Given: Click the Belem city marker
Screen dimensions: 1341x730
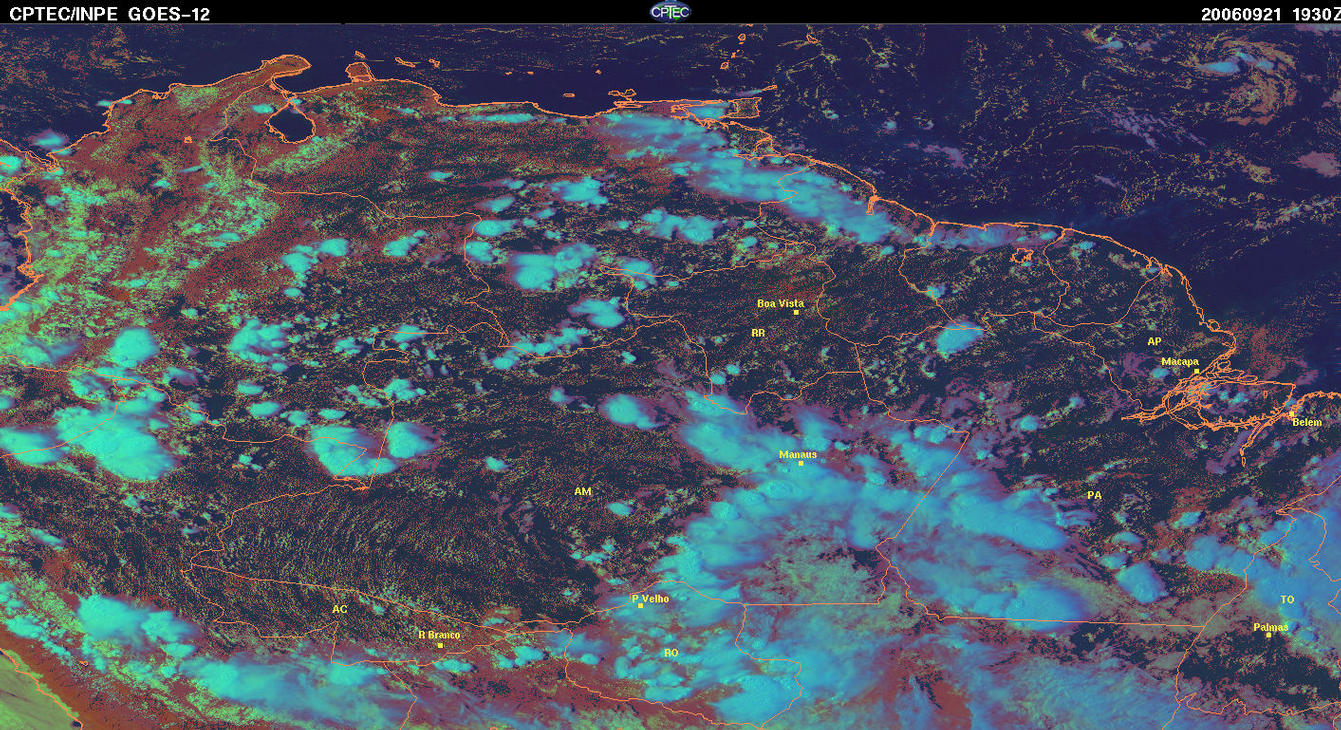Looking at the screenshot, I should [1292, 414].
